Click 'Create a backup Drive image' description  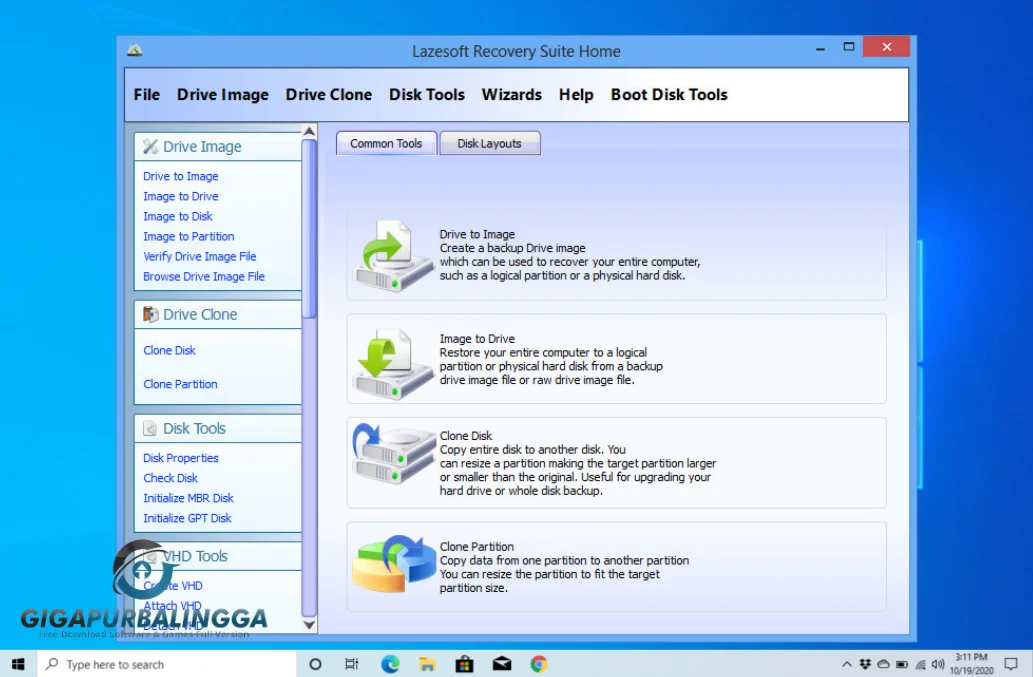coord(513,248)
